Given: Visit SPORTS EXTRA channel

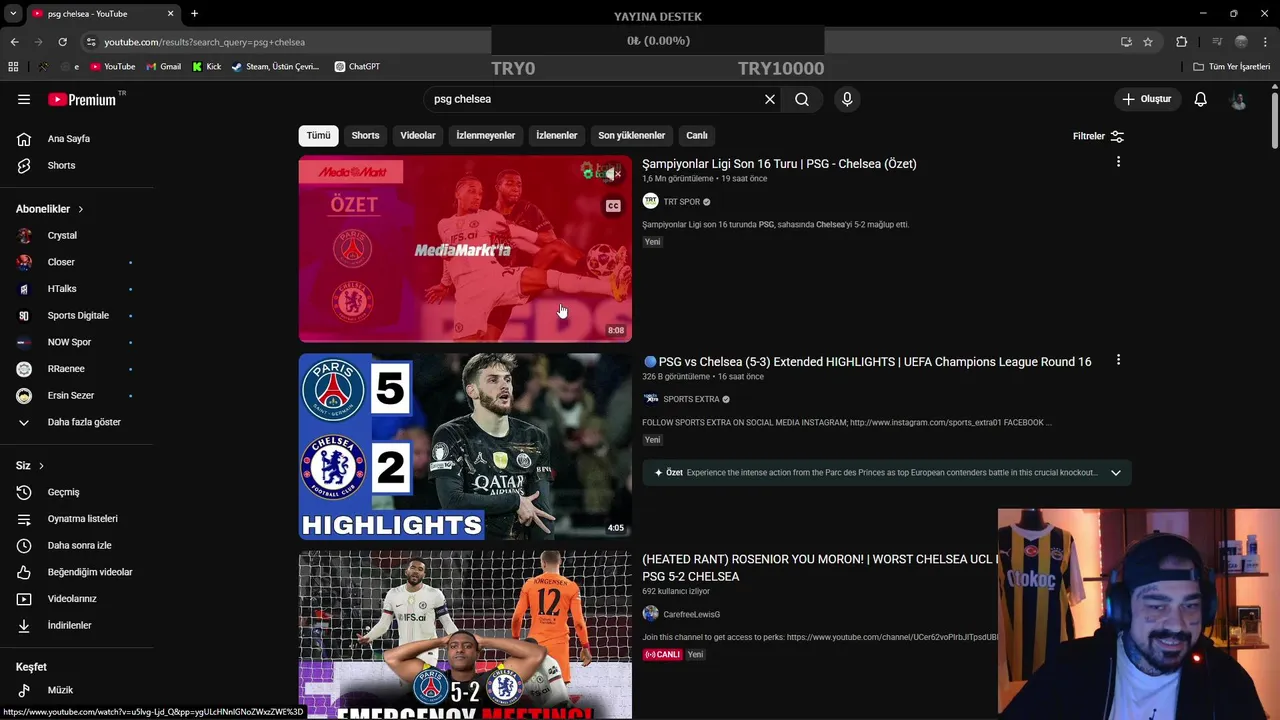Looking at the screenshot, I should coord(691,400).
